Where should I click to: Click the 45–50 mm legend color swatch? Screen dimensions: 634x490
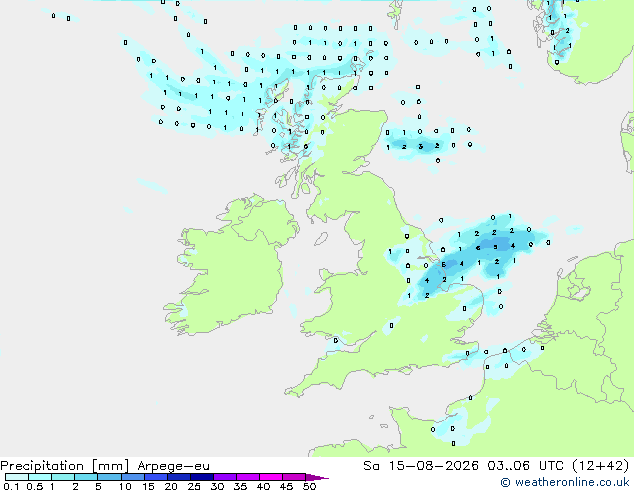click(294, 477)
